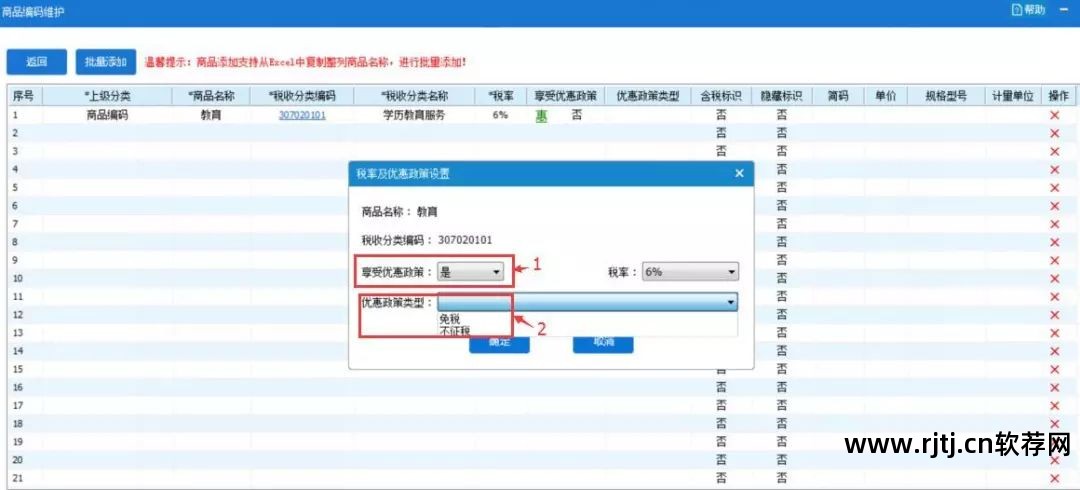Delete row 21 with its red X

tap(1054, 478)
